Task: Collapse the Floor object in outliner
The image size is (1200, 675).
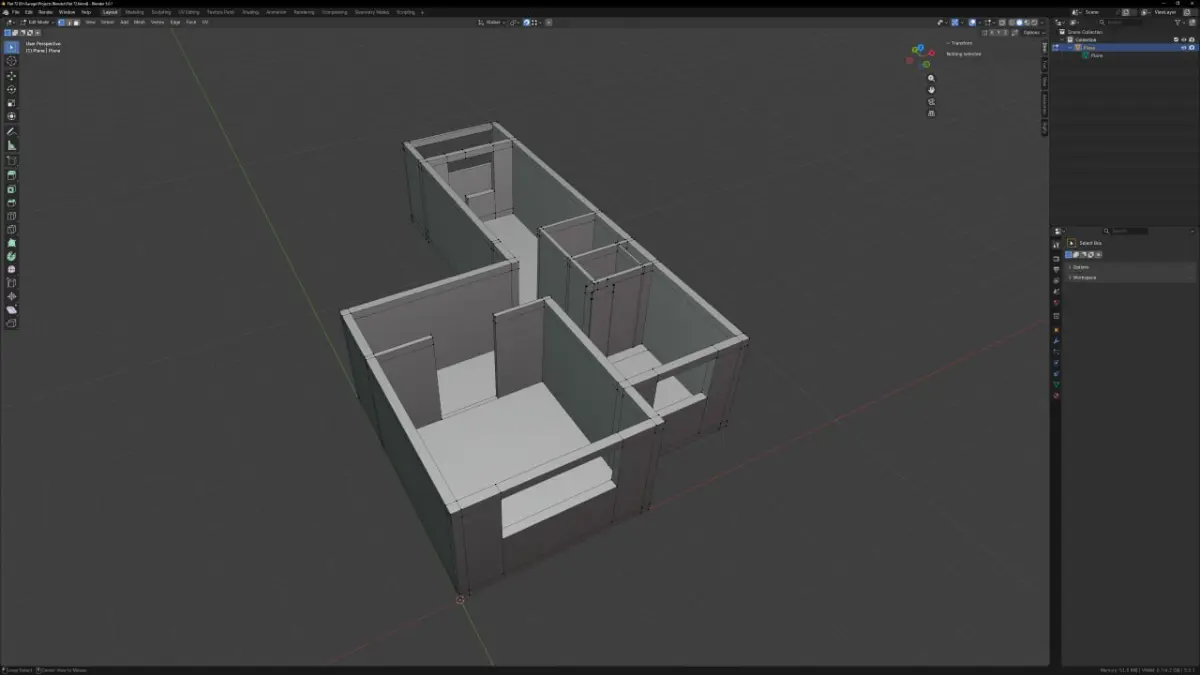Action: click(x=1071, y=47)
